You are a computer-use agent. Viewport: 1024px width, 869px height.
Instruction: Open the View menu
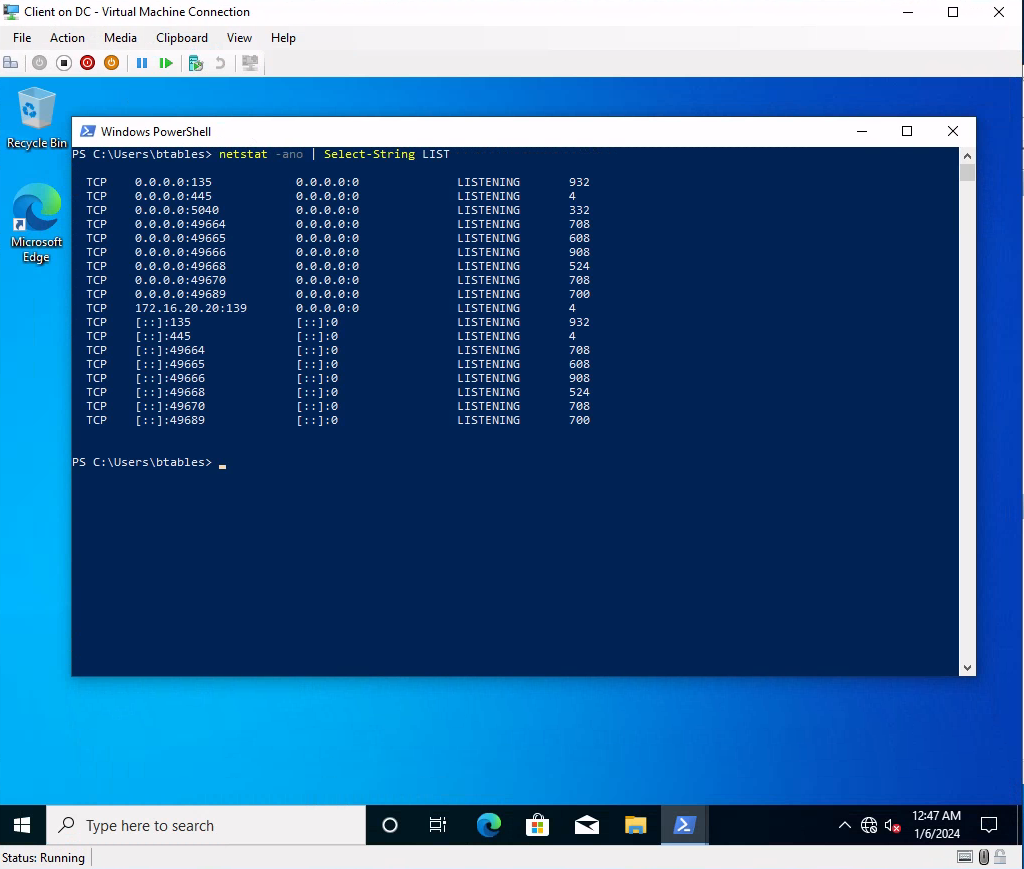tap(239, 38)
